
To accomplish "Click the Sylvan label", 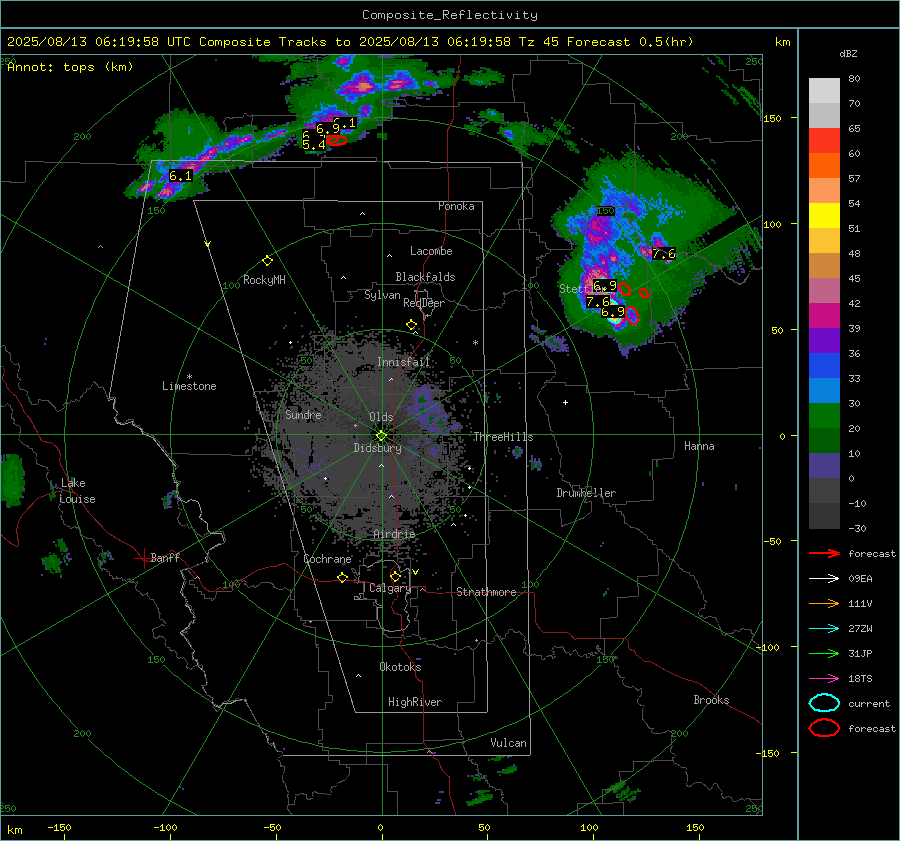I will tap(382, 295).
